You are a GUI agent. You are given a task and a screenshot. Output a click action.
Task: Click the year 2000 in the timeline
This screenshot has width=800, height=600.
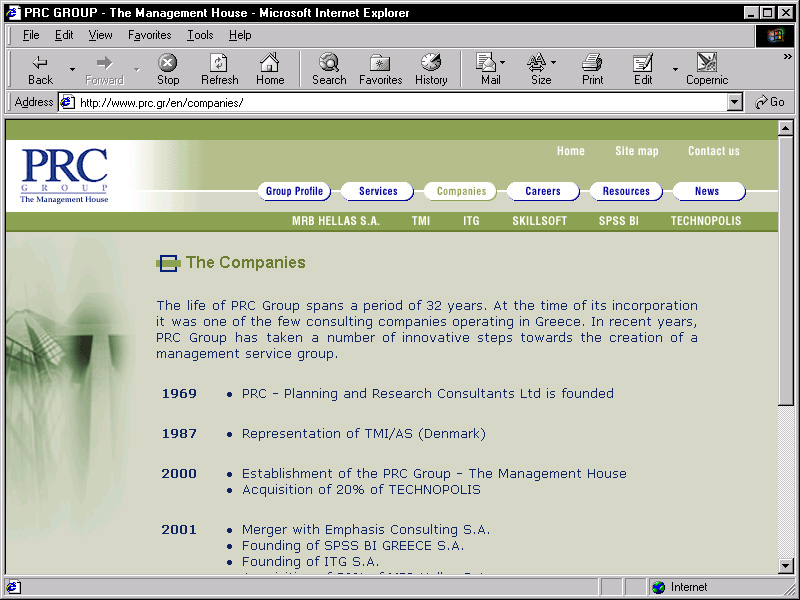coord(179,473)
